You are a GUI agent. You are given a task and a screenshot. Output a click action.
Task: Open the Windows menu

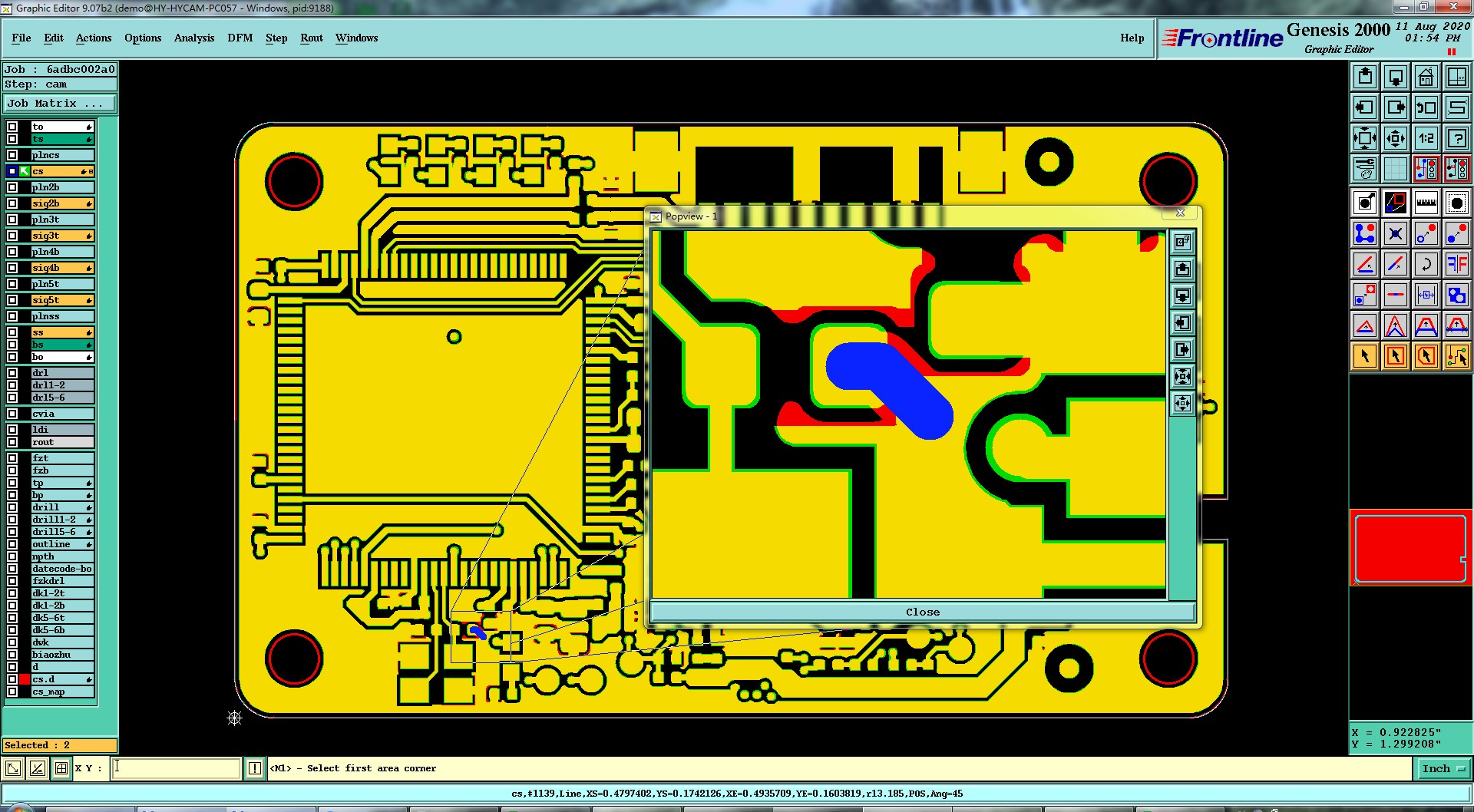click(x=357, y=38)
